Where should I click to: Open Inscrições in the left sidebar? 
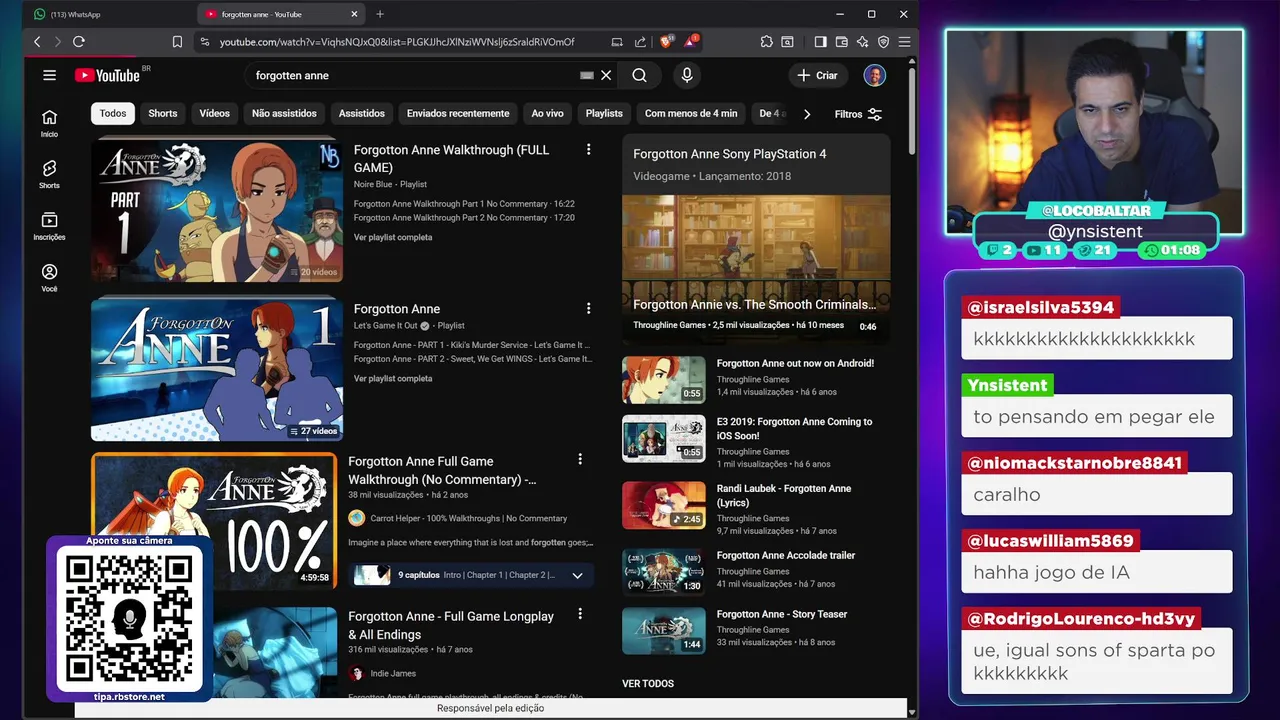[x=49, y=226]
